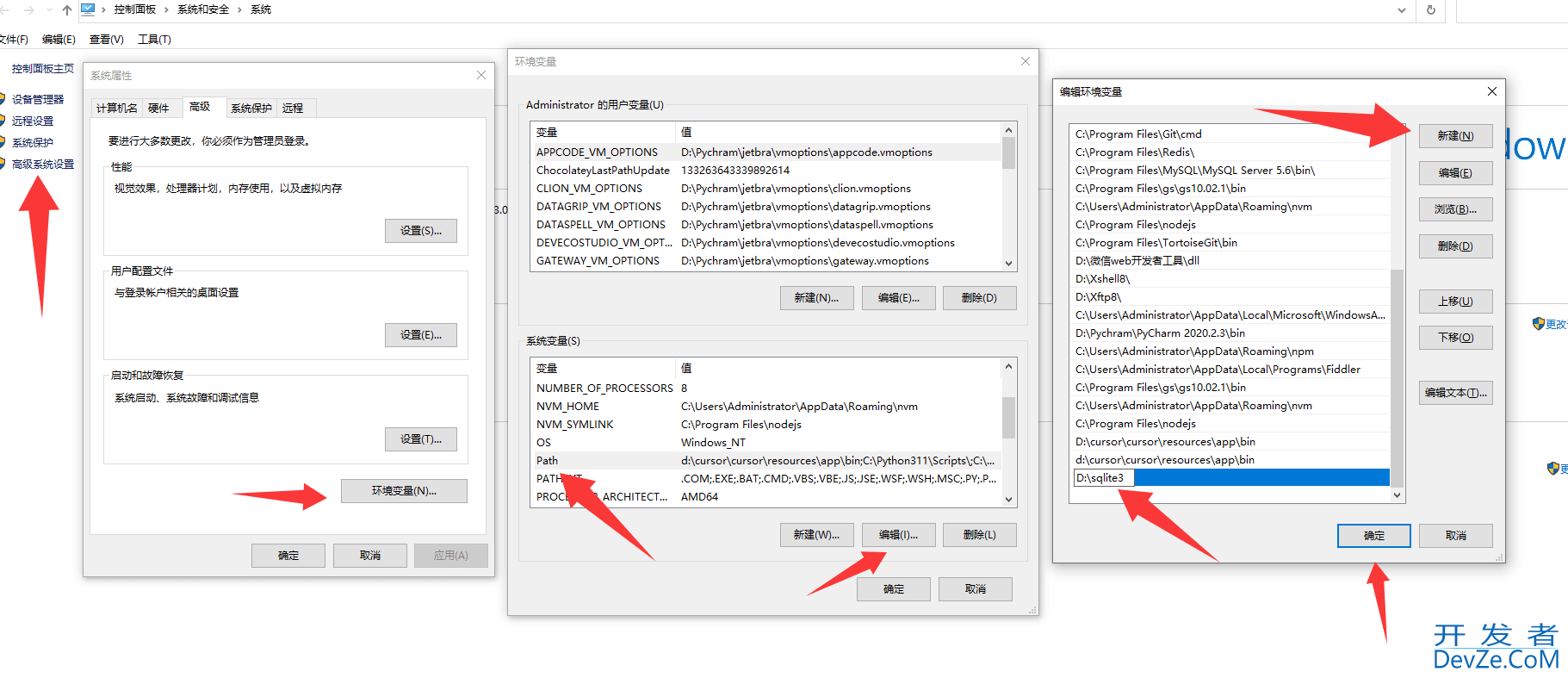The width and height of the screenshot is (1568, 678).
Task: Click 确定 in 编辑环境变量 dialog
Action: click(1374, 536)
